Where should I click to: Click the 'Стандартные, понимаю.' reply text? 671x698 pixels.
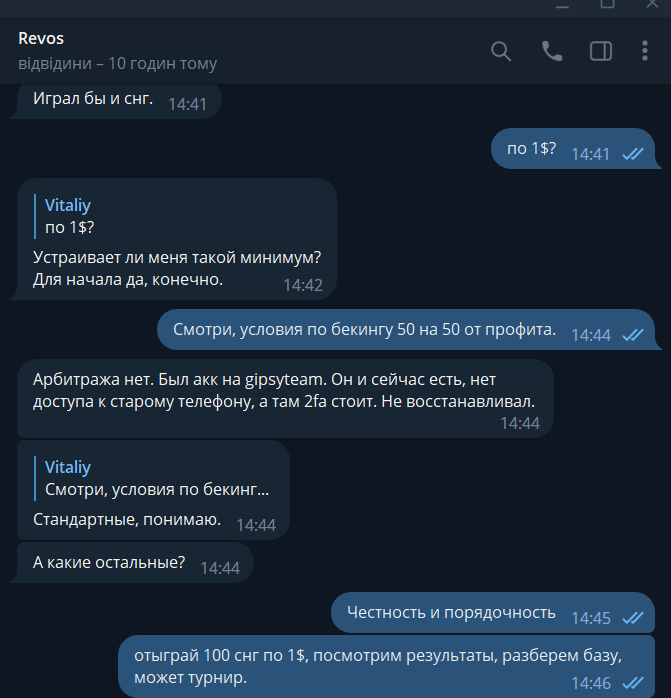(127, 519)
